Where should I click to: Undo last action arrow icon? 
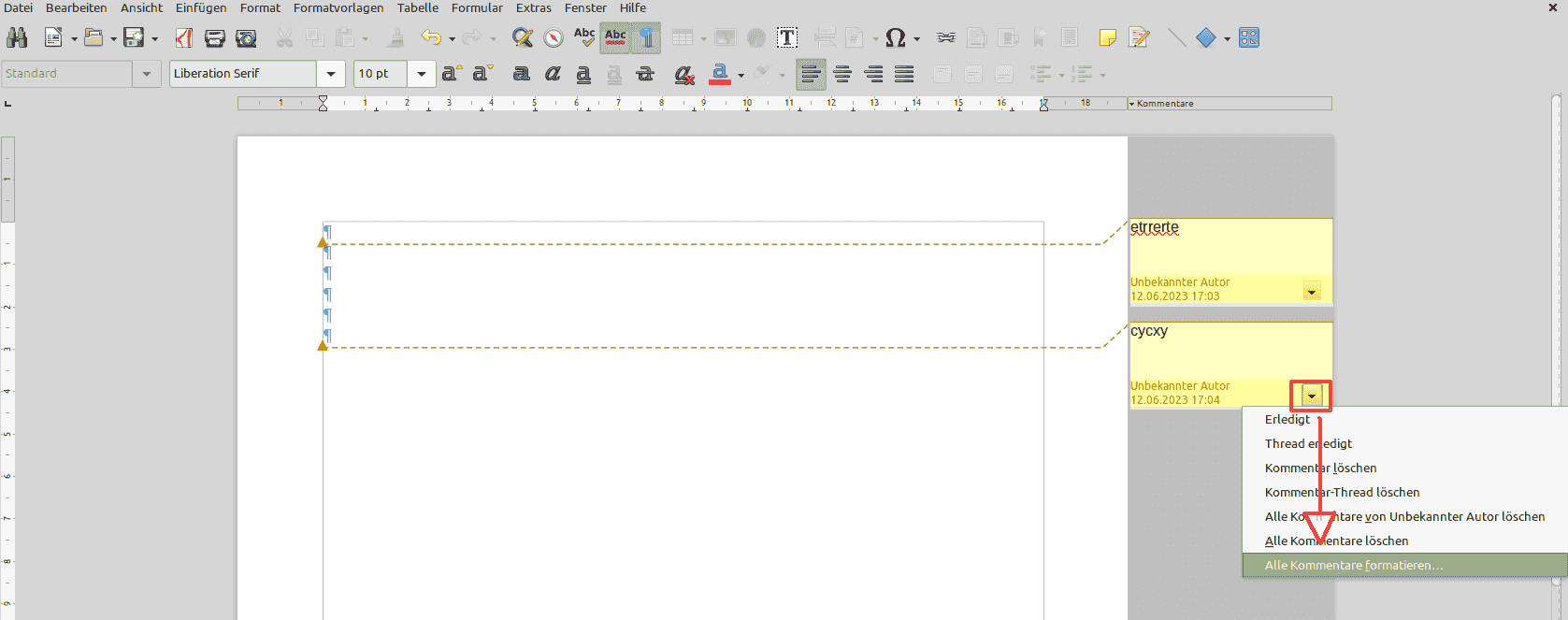click(431, 37)
